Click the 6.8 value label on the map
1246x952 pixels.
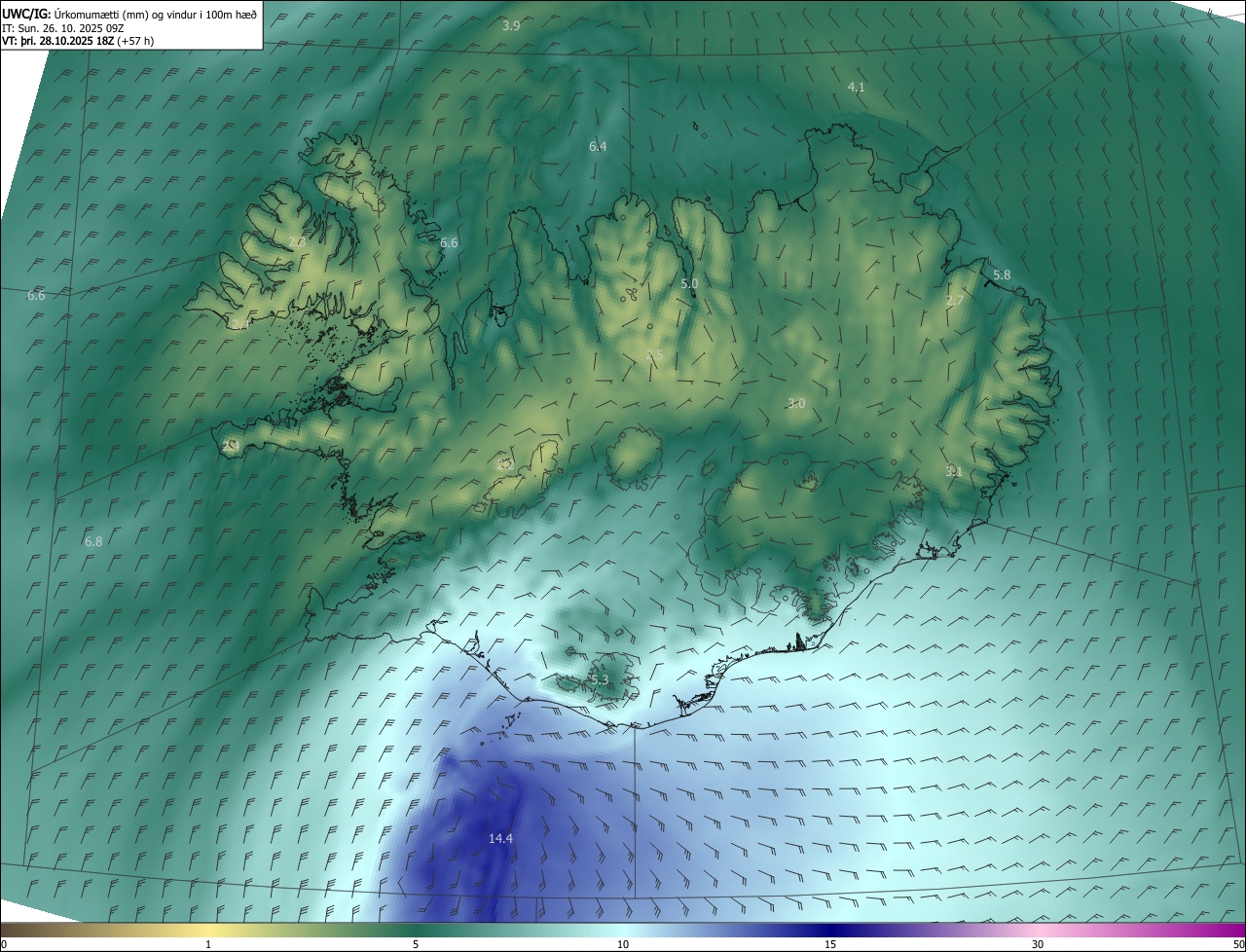[x=93, y=540]
